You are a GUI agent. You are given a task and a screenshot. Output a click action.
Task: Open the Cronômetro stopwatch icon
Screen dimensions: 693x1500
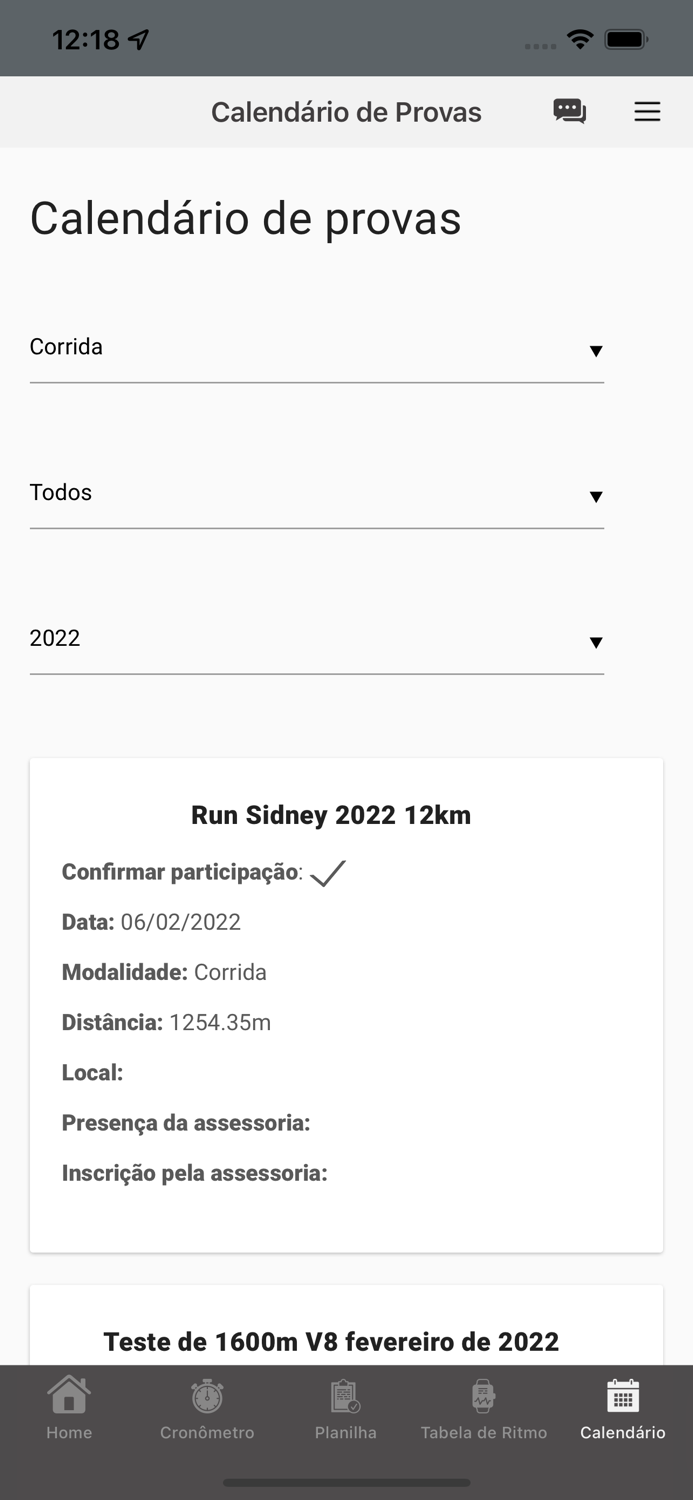pyautogui.click(x=207, y=1394)
